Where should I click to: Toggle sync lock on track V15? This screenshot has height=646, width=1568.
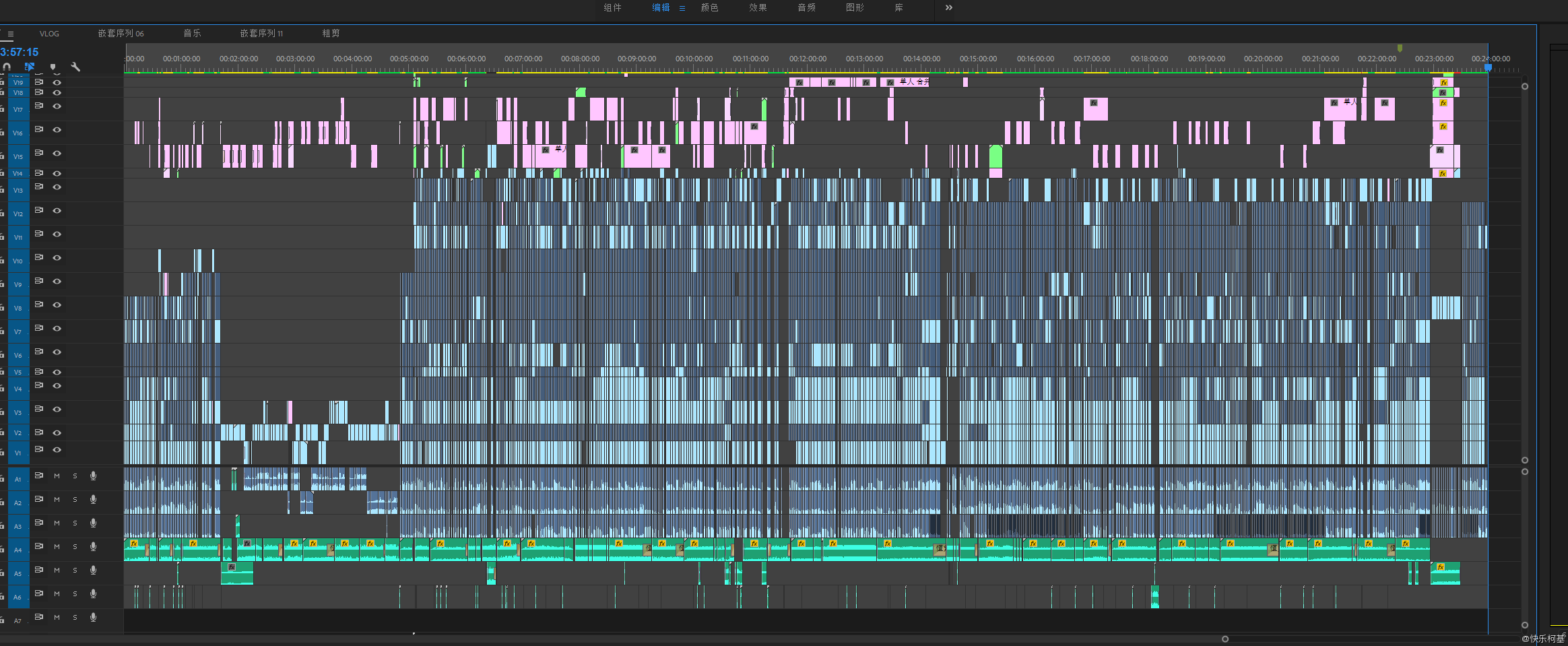39,153
